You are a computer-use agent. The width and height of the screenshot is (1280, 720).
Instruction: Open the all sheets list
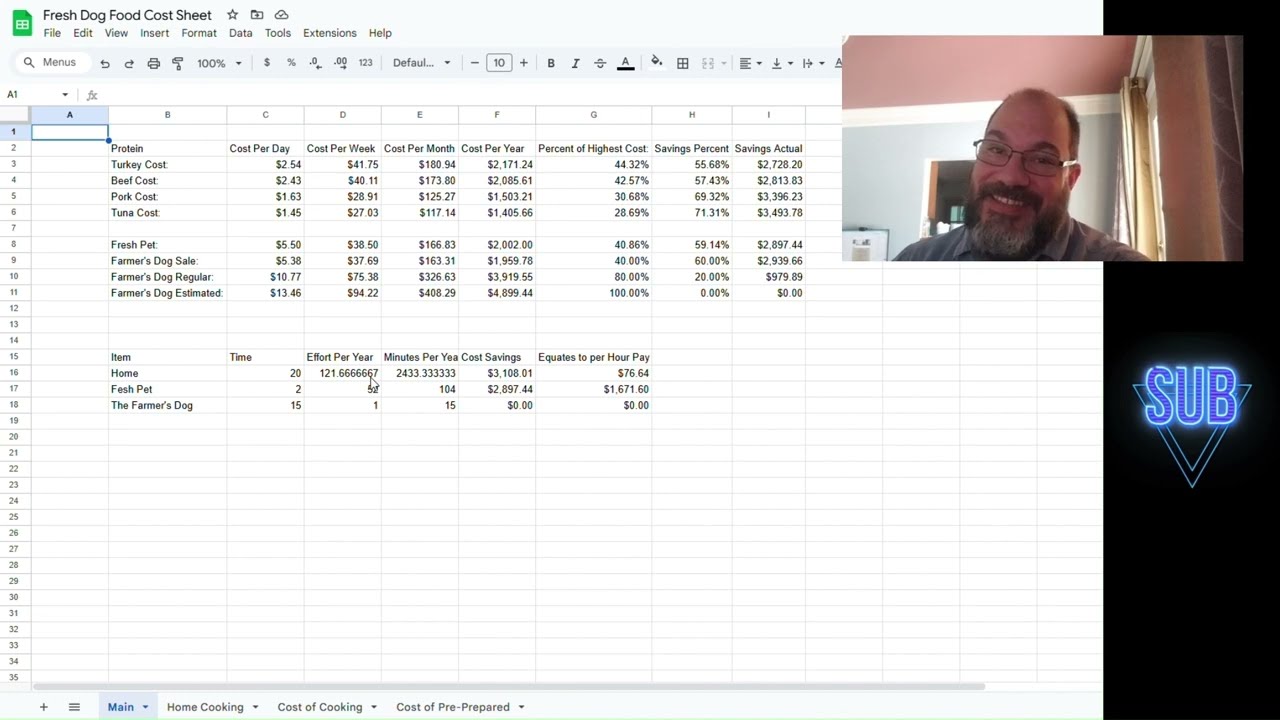(x=74, y=707)
